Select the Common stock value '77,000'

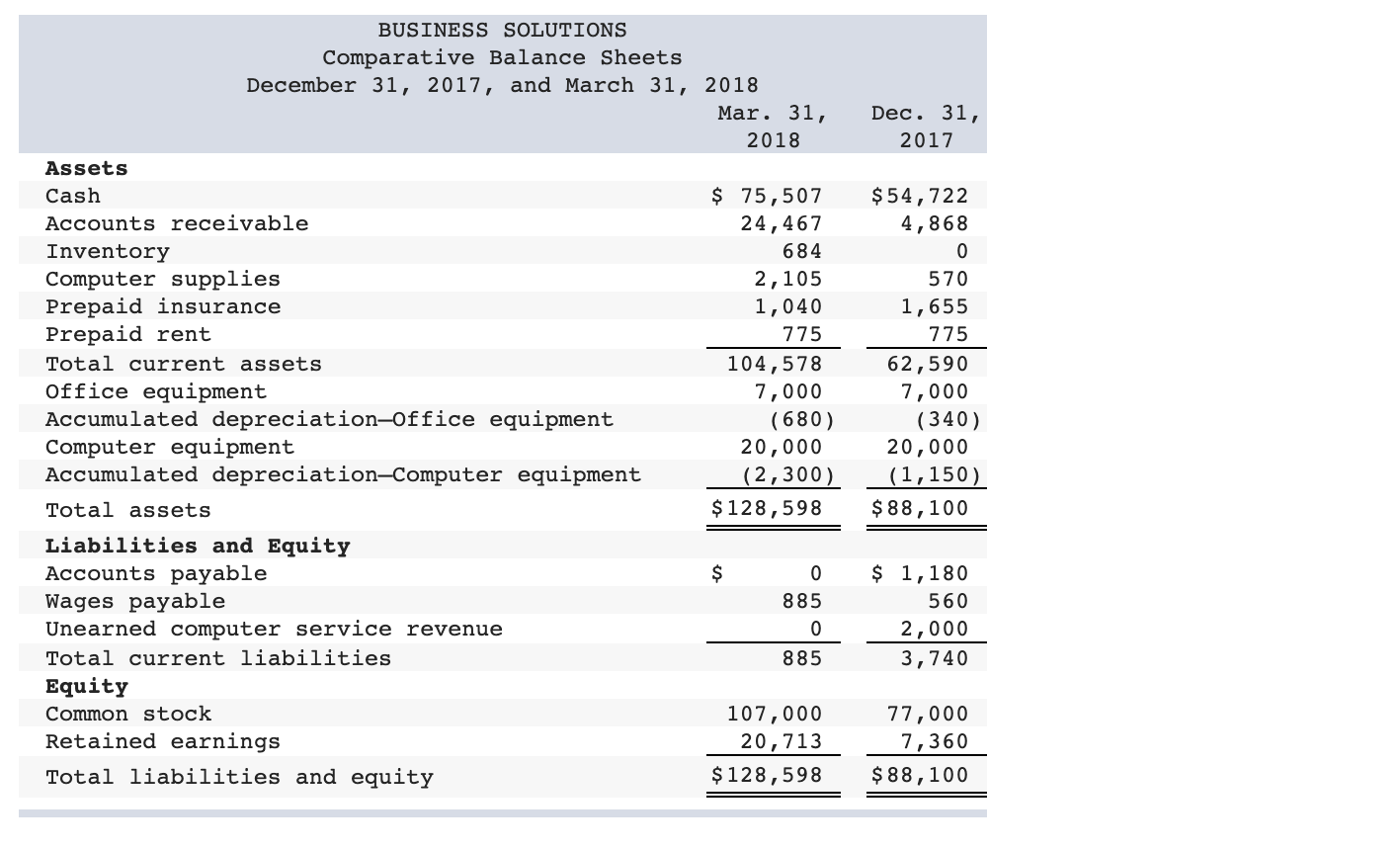click(928, 714)
